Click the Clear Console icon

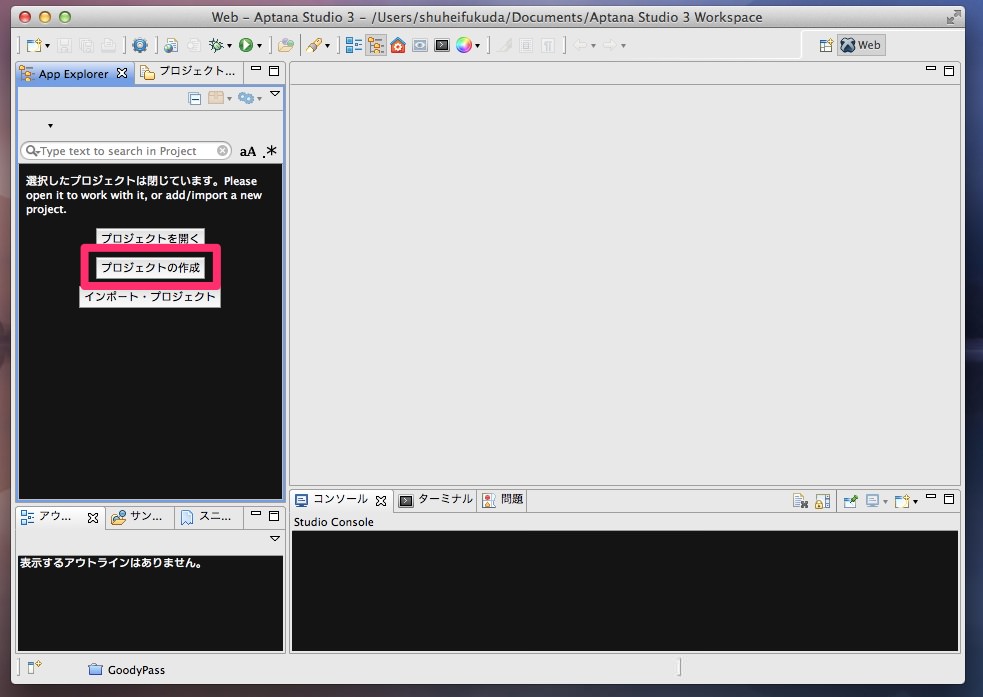800,501
